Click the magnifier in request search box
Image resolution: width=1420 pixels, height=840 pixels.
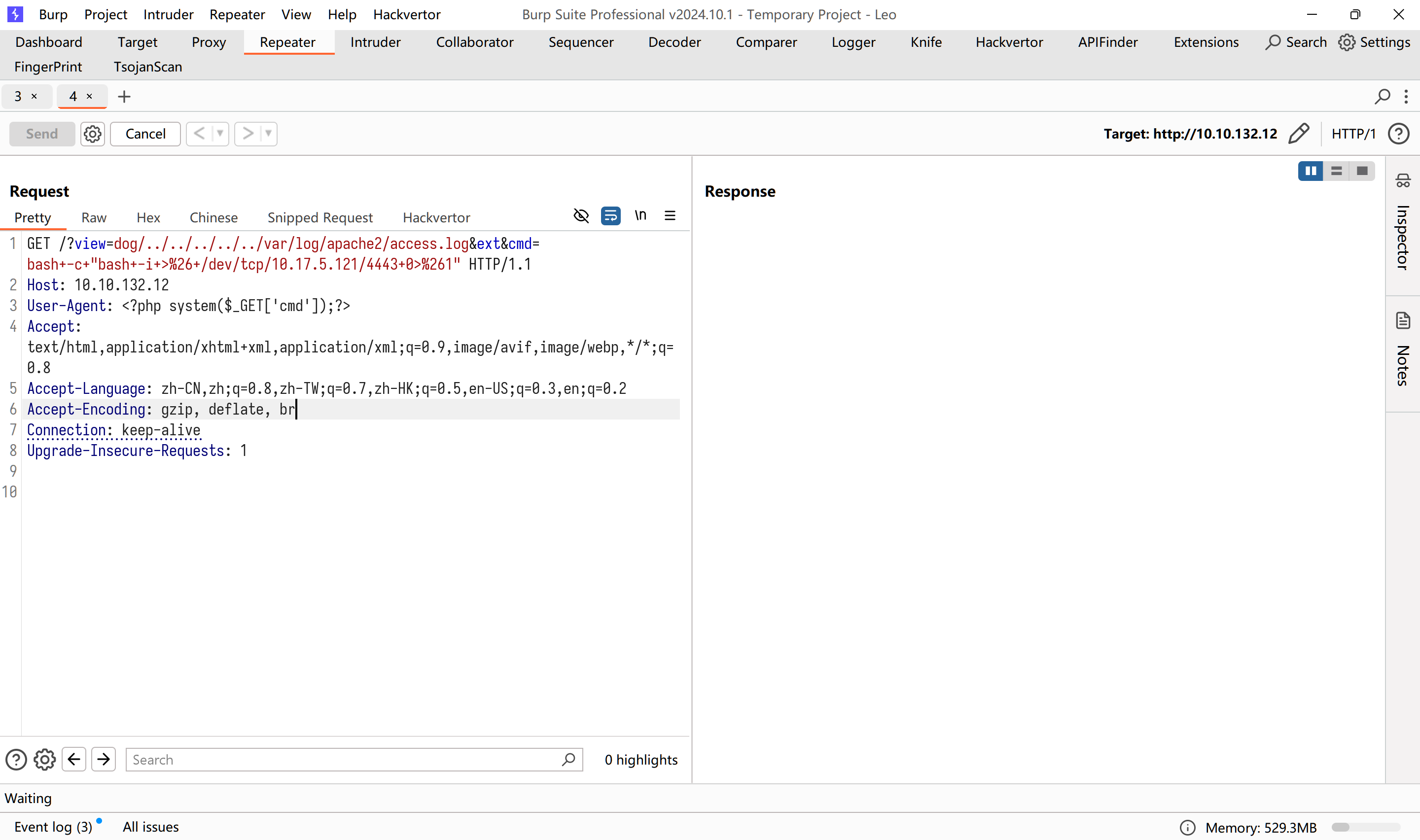[569, 760]
